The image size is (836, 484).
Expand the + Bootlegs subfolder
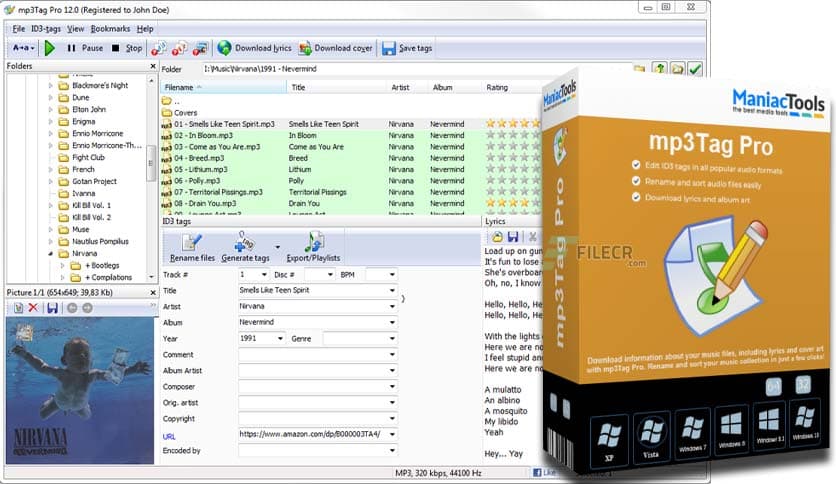point(63,265)
